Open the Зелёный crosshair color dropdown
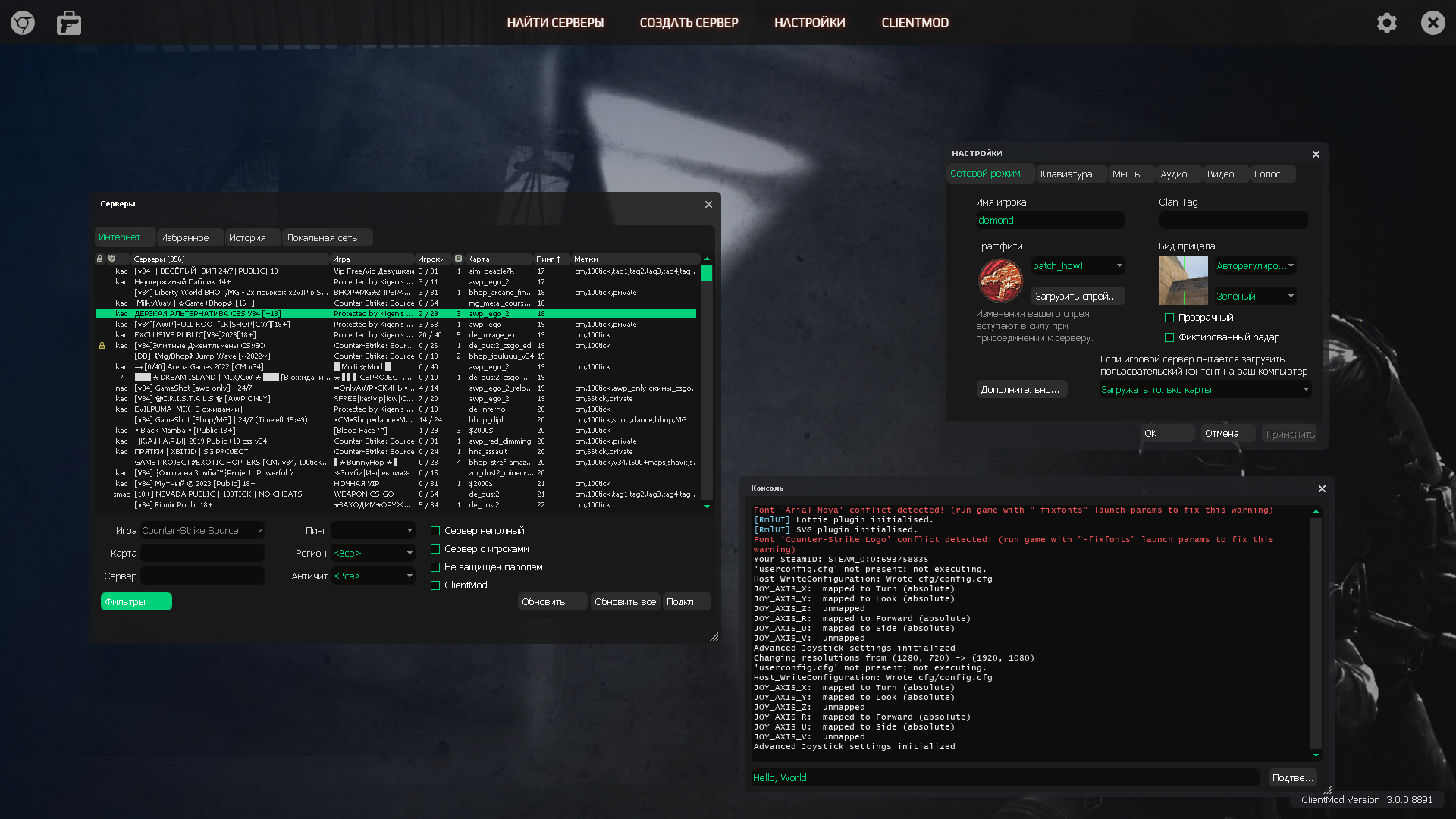The height and width of the screenshot is (819, 1456). point(1255,296)
